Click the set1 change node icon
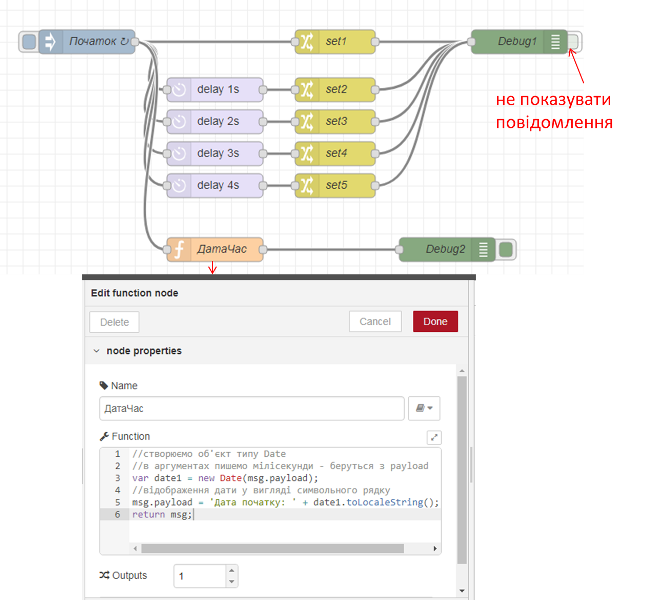 (x=307, y=42)
